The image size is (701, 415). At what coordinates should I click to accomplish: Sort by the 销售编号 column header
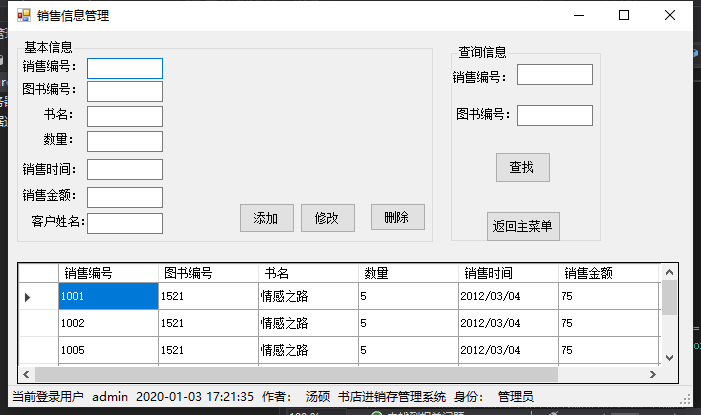coord(109,273)
